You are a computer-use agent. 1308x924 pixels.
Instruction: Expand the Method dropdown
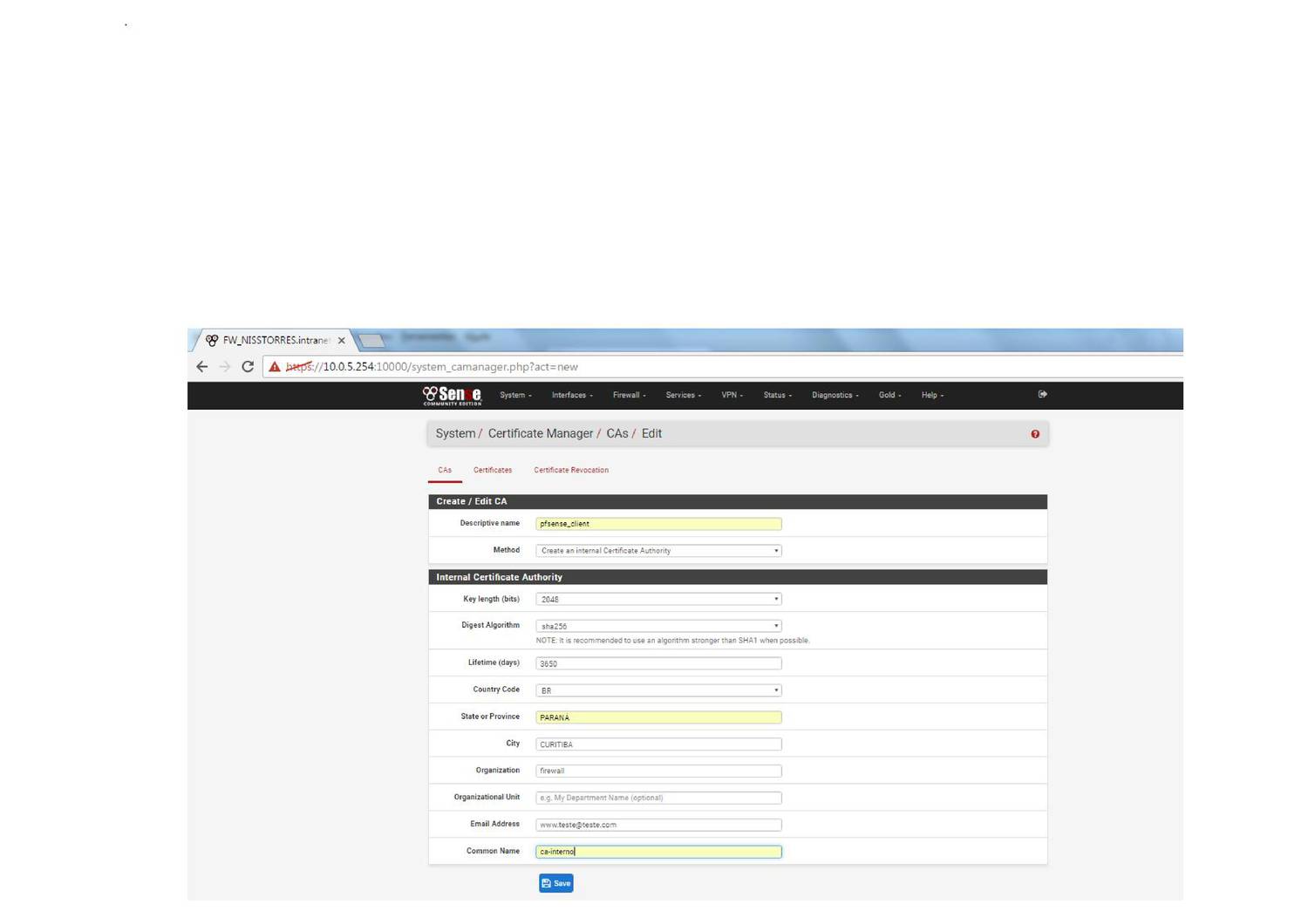658,551
